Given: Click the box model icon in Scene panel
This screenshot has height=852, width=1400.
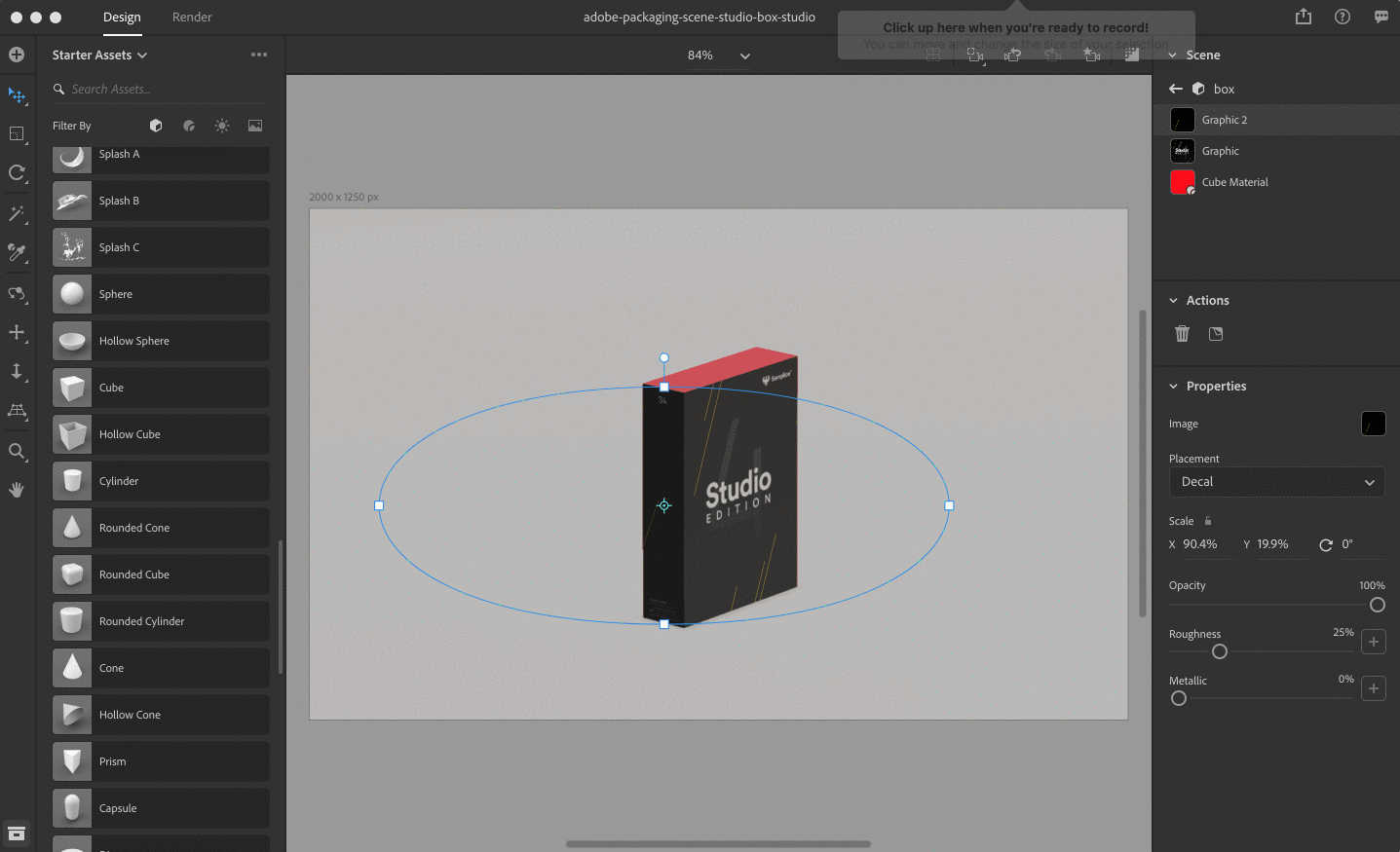Looking at the screenshot, I should click(x=1199, y=89).
